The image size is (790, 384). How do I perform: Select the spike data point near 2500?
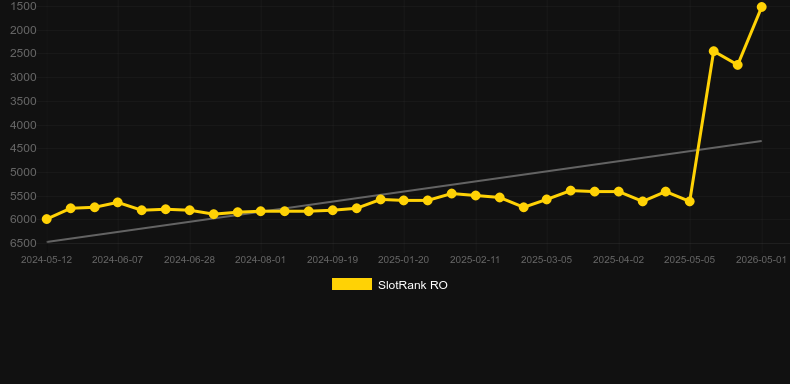tap(713, 51)
